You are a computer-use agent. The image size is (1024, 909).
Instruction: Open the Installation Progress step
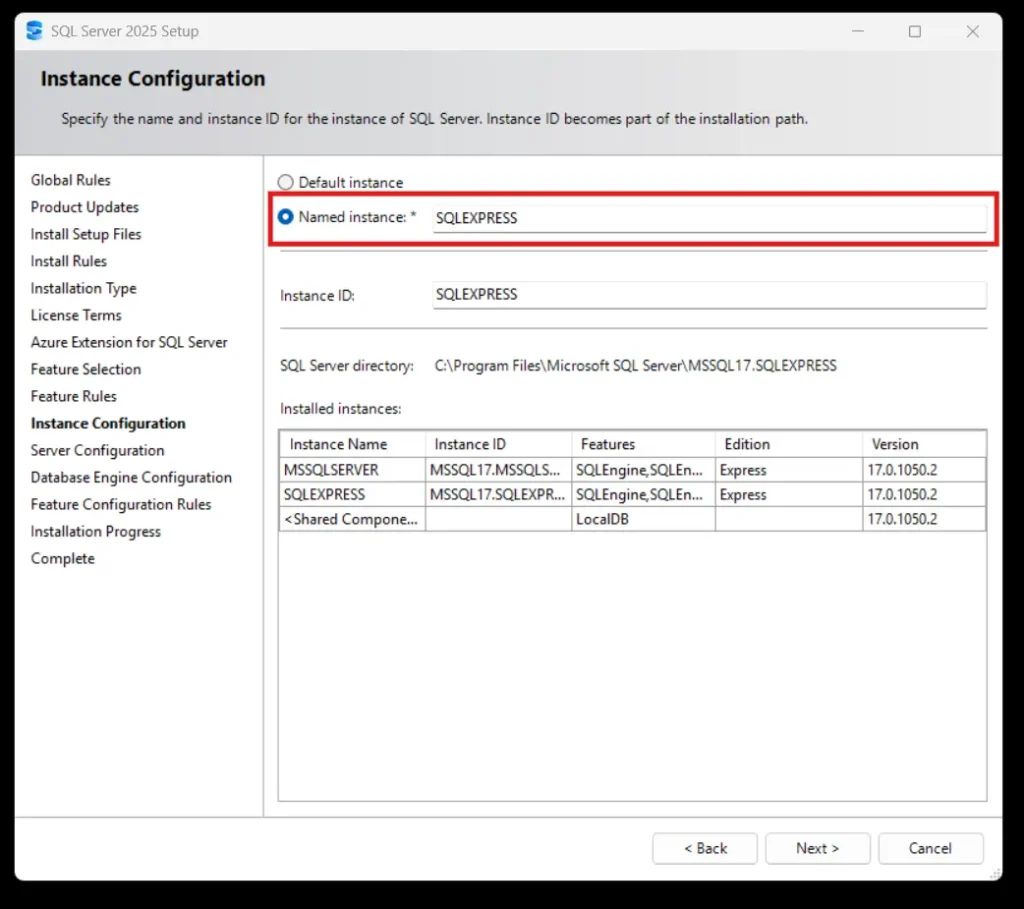coord(95,531)
